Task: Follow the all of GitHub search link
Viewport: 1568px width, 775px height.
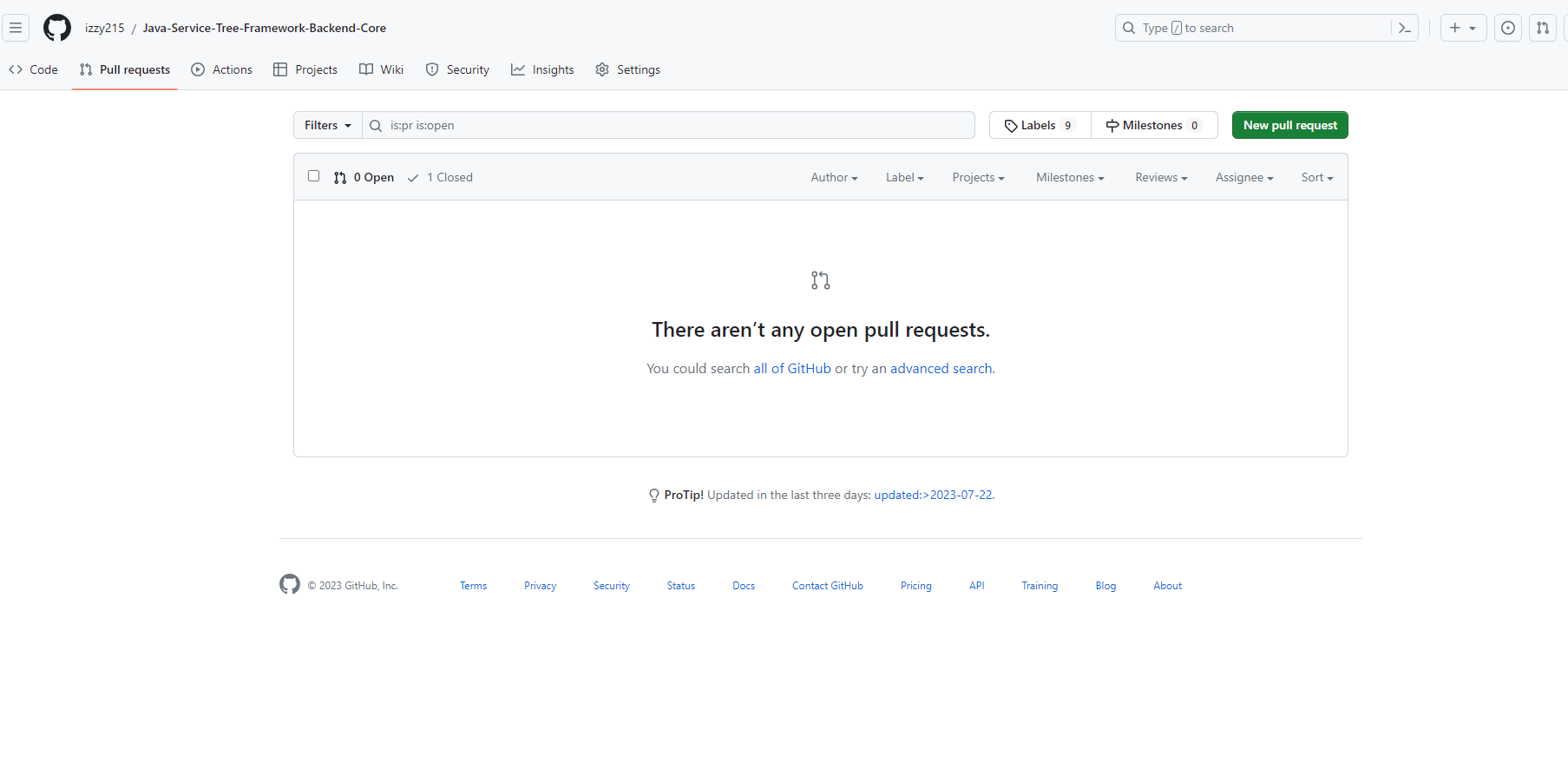Action: click(x=792, y=368)
